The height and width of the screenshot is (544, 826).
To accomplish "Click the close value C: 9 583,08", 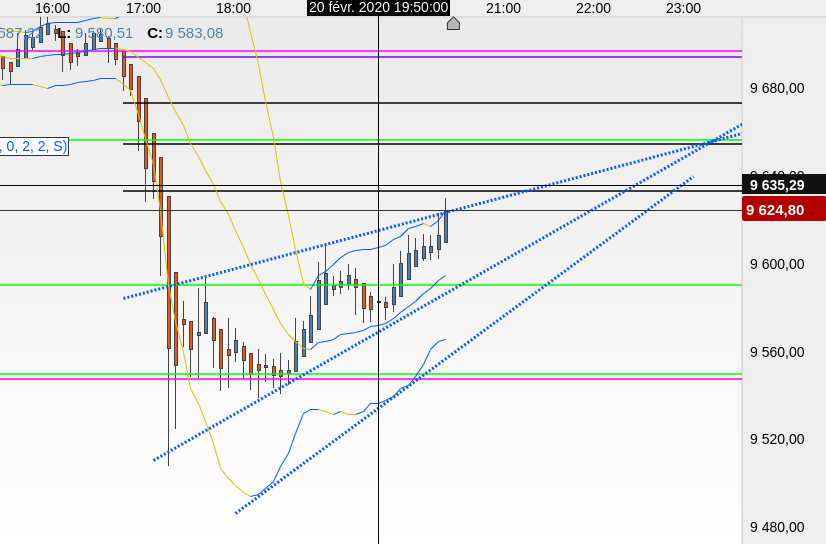I will (185, 33).
